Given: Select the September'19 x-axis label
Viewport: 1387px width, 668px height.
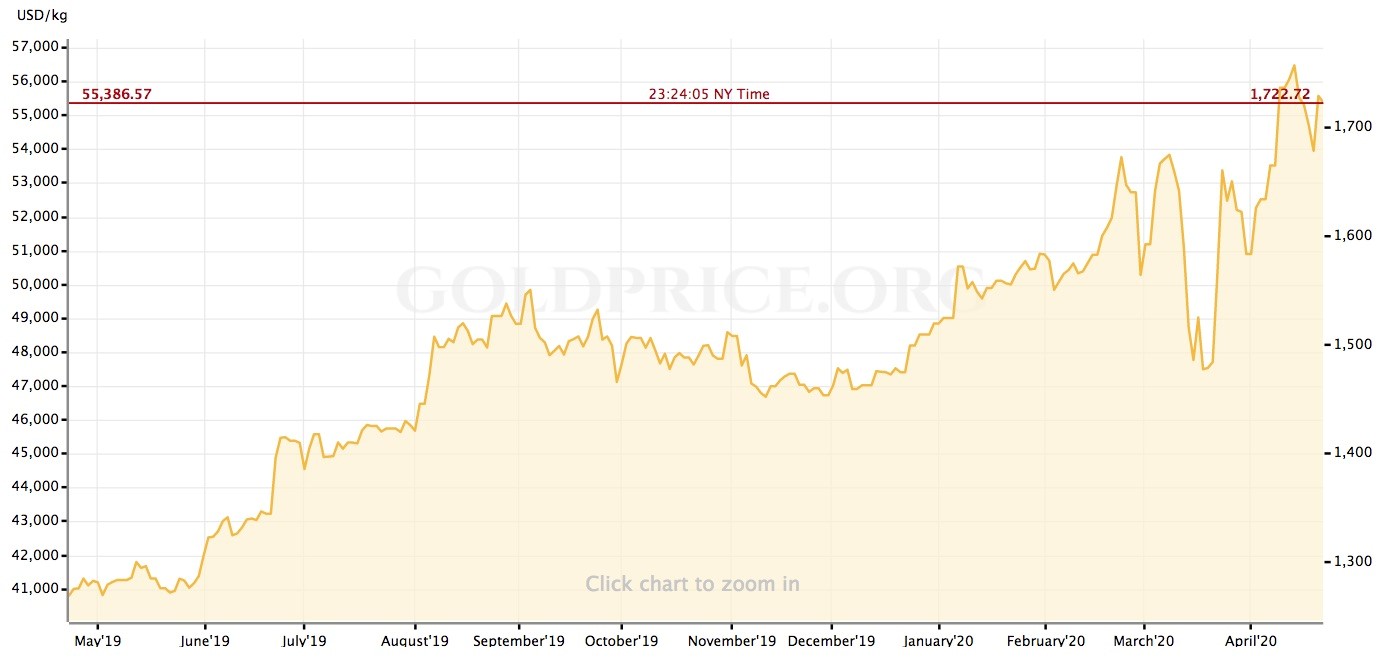Looking at the screenshot, I should pyautogui.click(x=519, y=641).
